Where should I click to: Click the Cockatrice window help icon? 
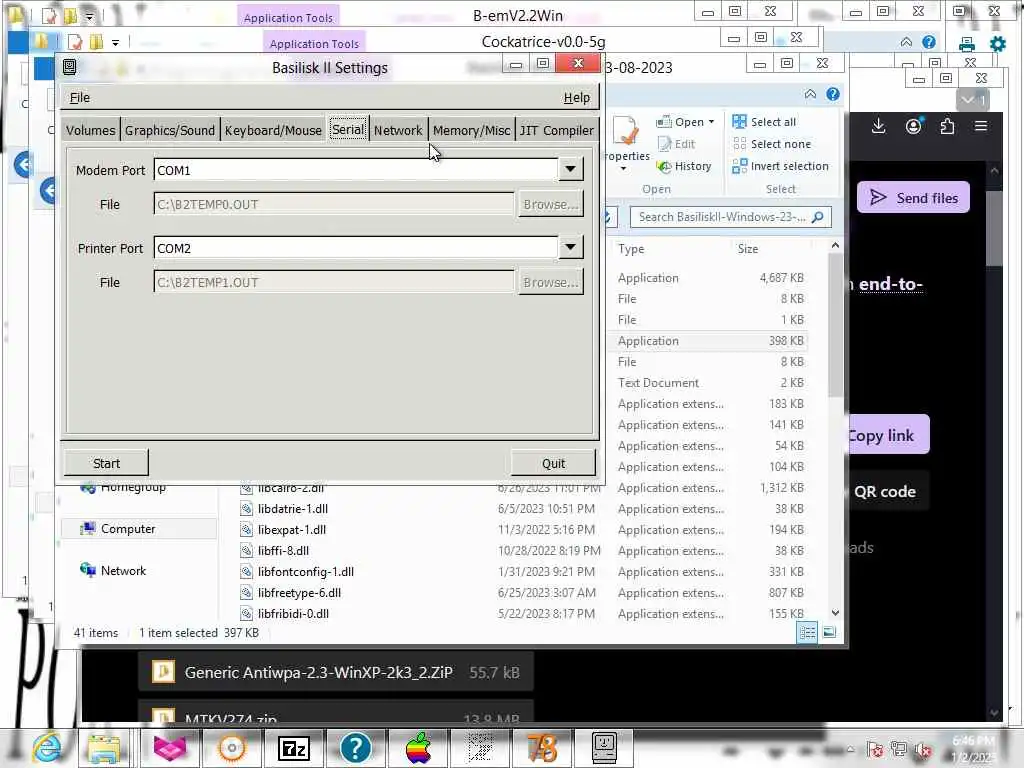928,42
